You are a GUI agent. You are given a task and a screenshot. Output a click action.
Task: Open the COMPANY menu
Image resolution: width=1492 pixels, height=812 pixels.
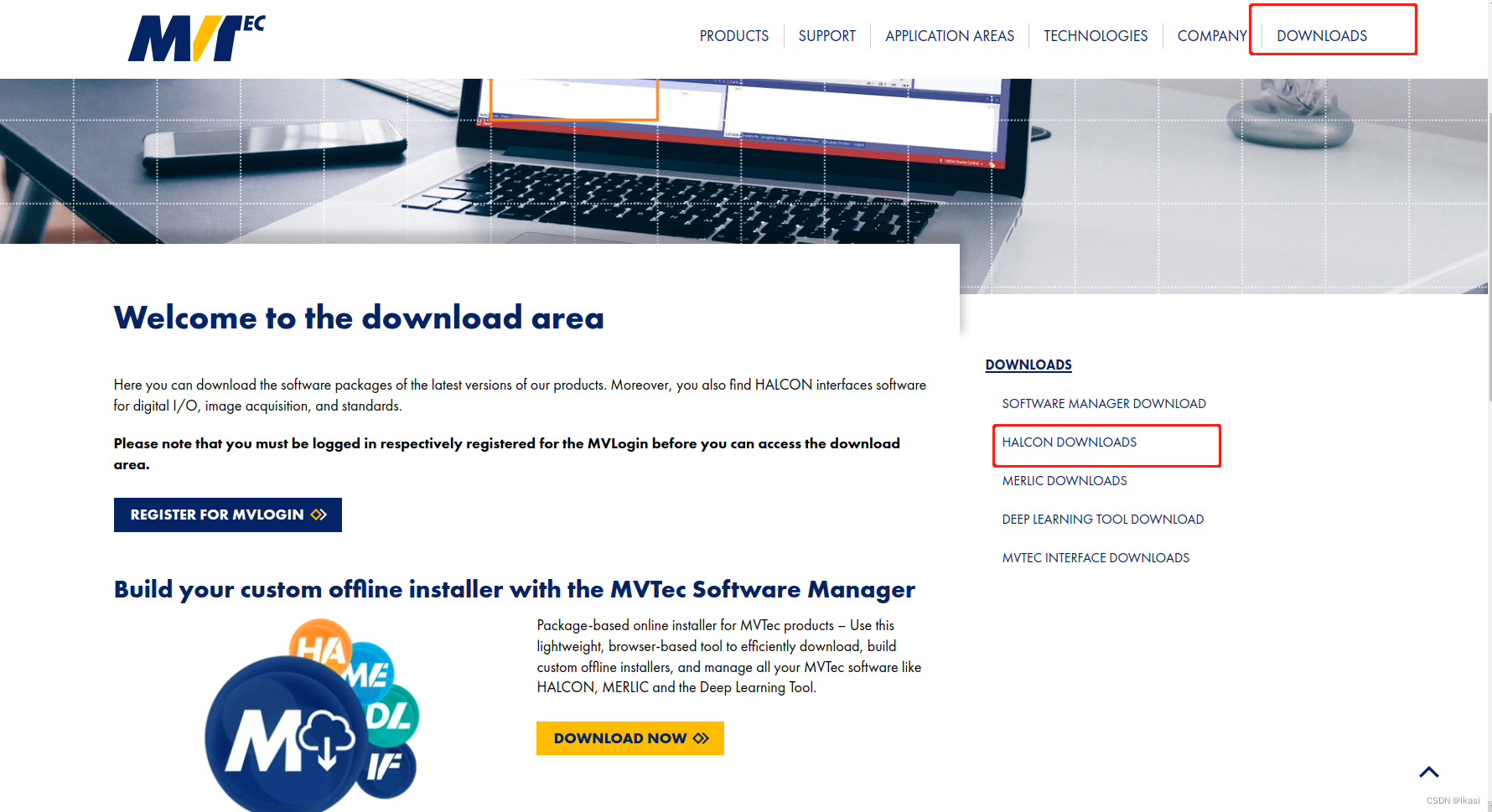[1211, 36]
